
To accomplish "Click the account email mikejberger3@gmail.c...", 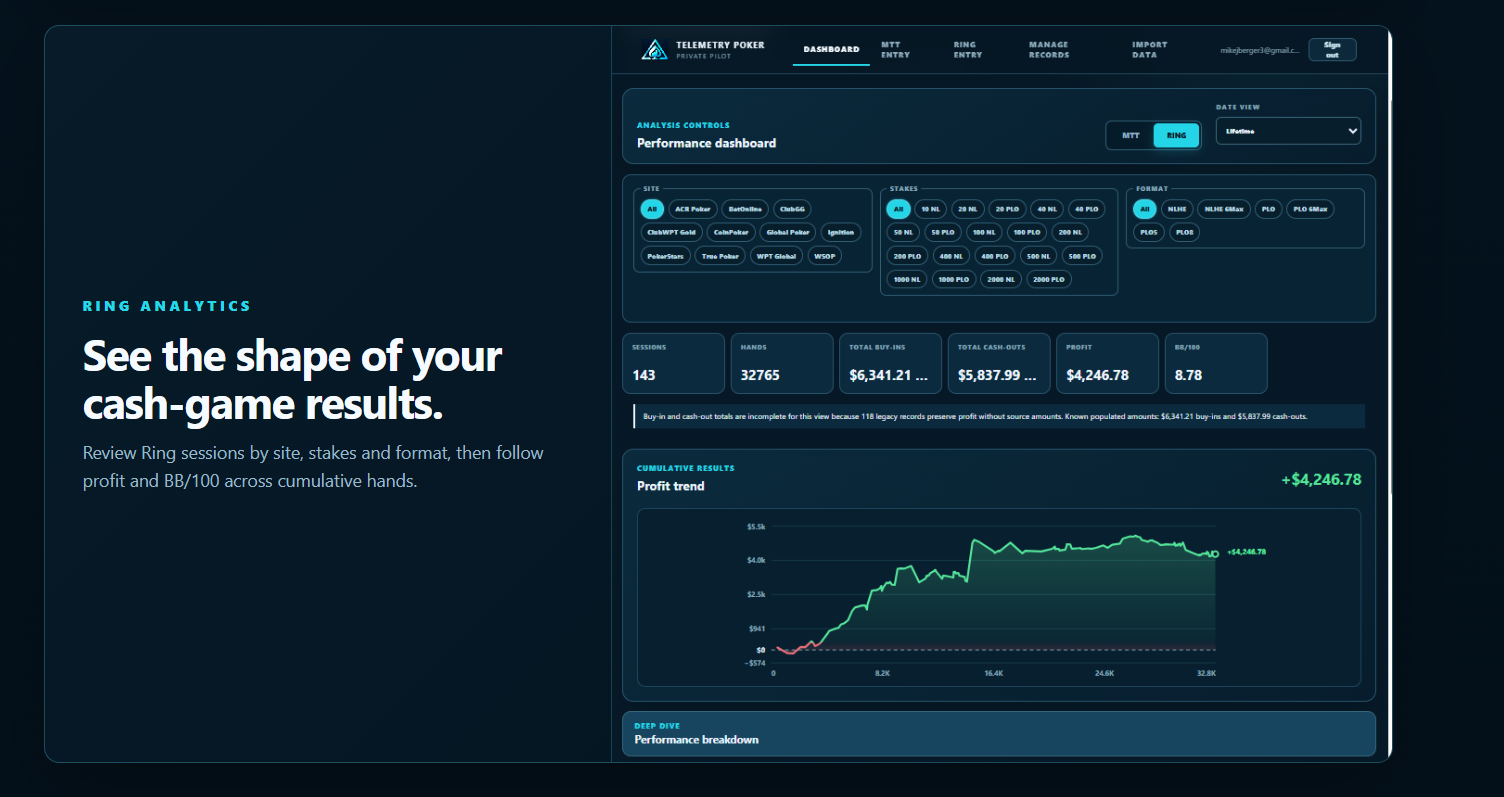I will 1260,50.
